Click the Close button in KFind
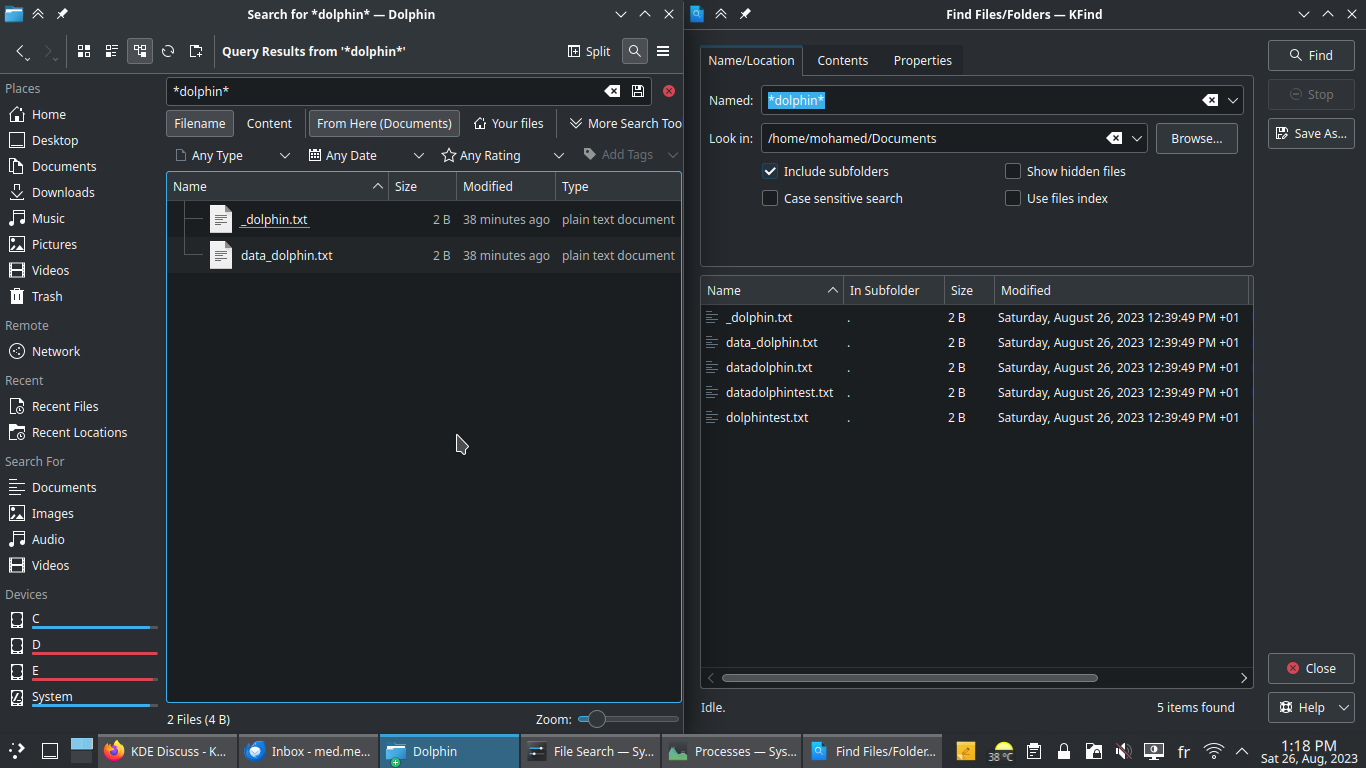The image size is (1366, 768). pyautogui.click(x=1311, y=668)
